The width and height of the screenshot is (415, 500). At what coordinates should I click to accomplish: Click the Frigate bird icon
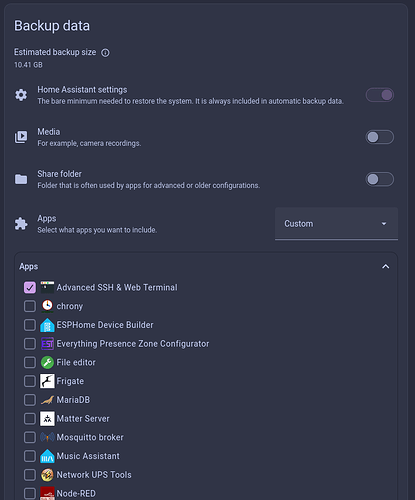47,381
